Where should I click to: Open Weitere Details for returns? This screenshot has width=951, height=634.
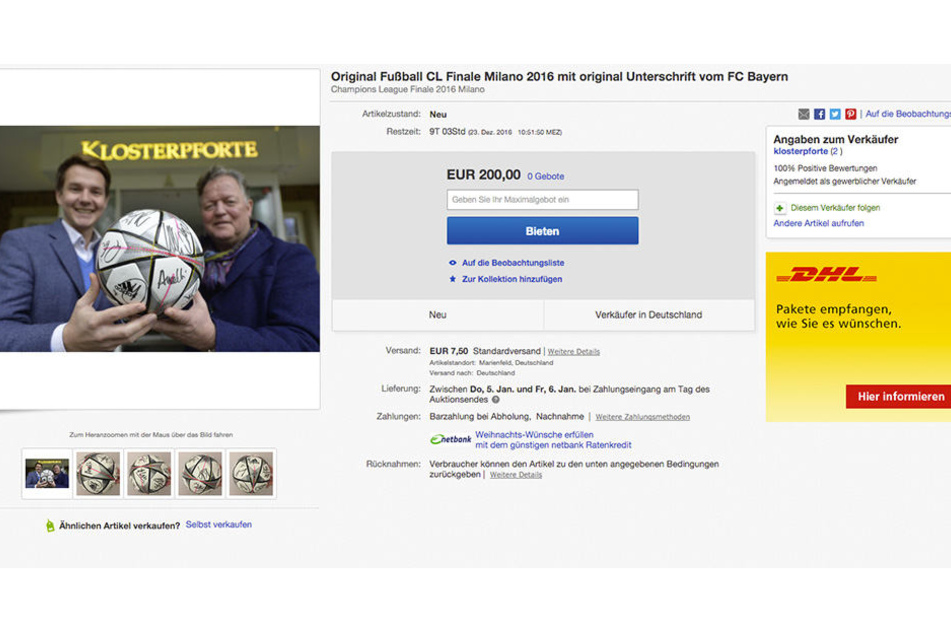516,474
